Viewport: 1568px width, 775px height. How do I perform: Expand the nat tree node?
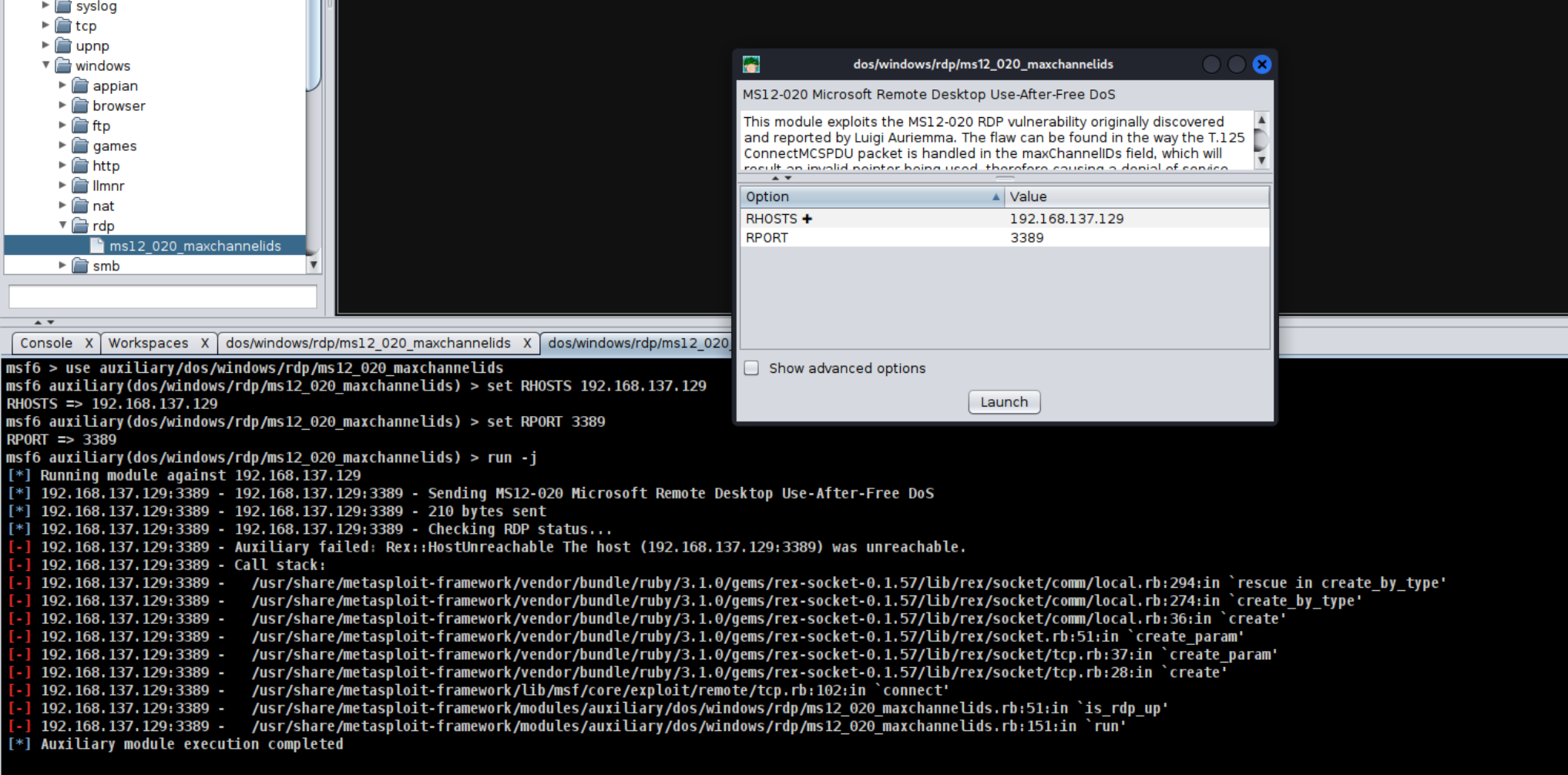coord(62,205)
